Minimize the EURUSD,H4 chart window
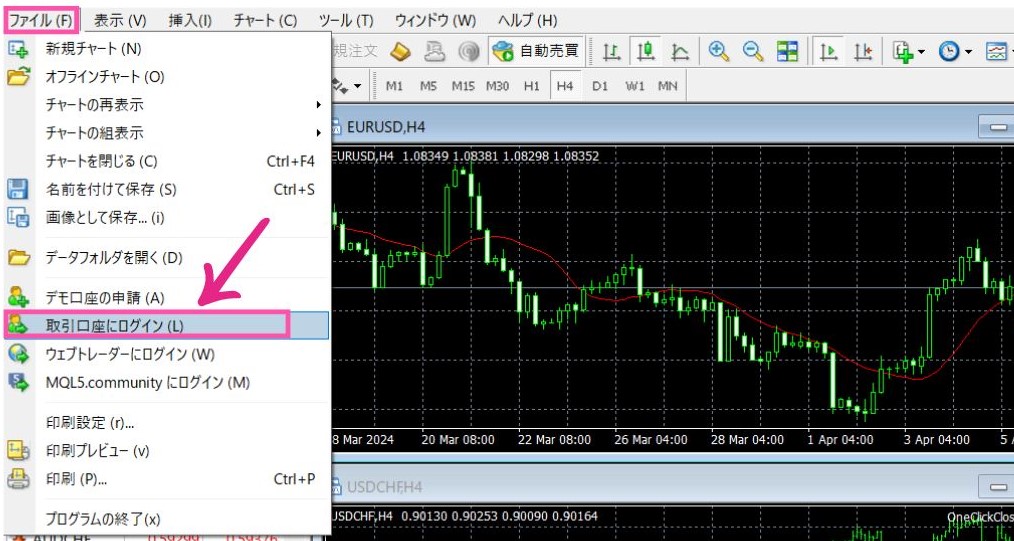 [996, 127]
